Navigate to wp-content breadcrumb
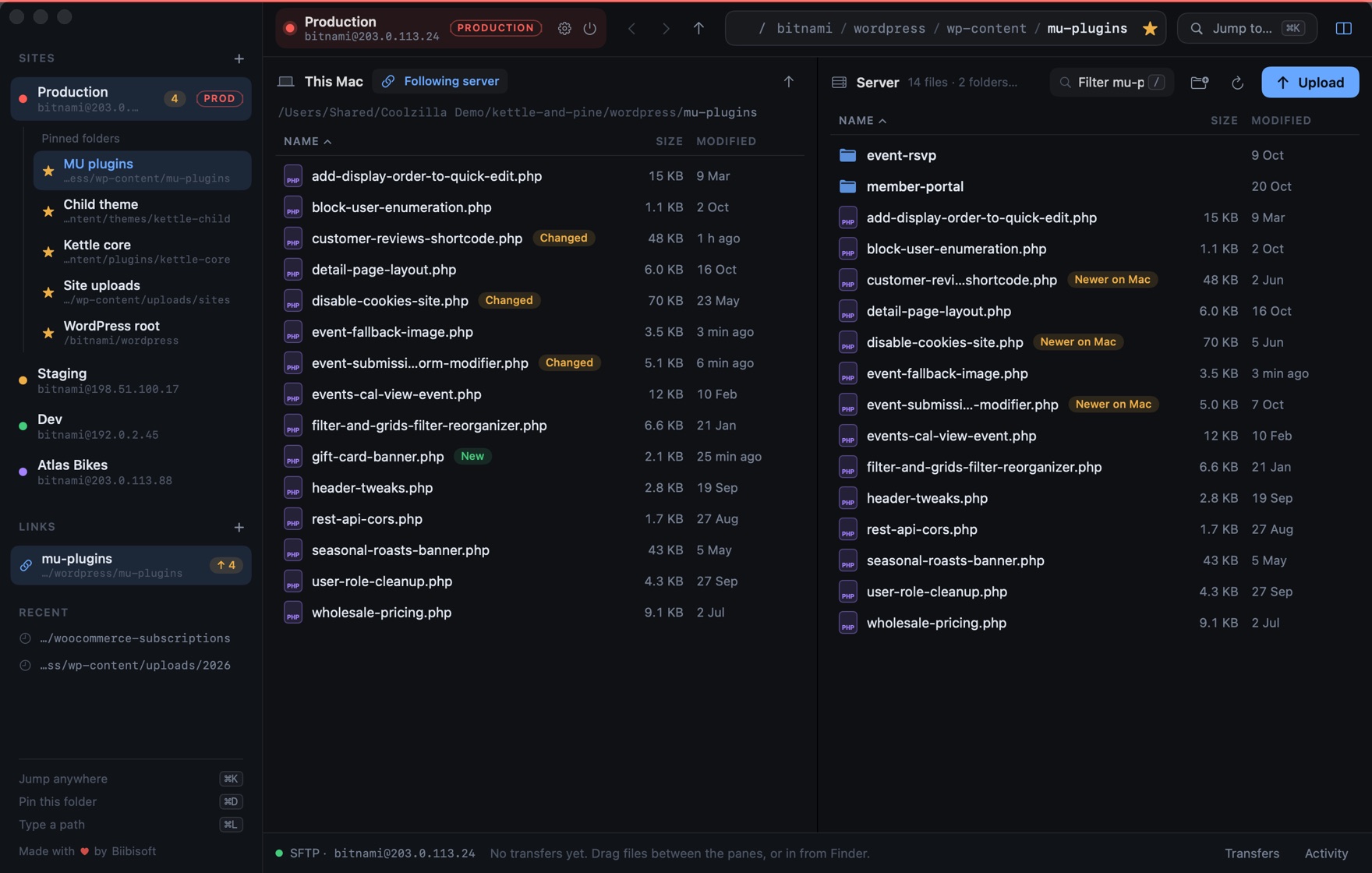 [x=986, y=29]
